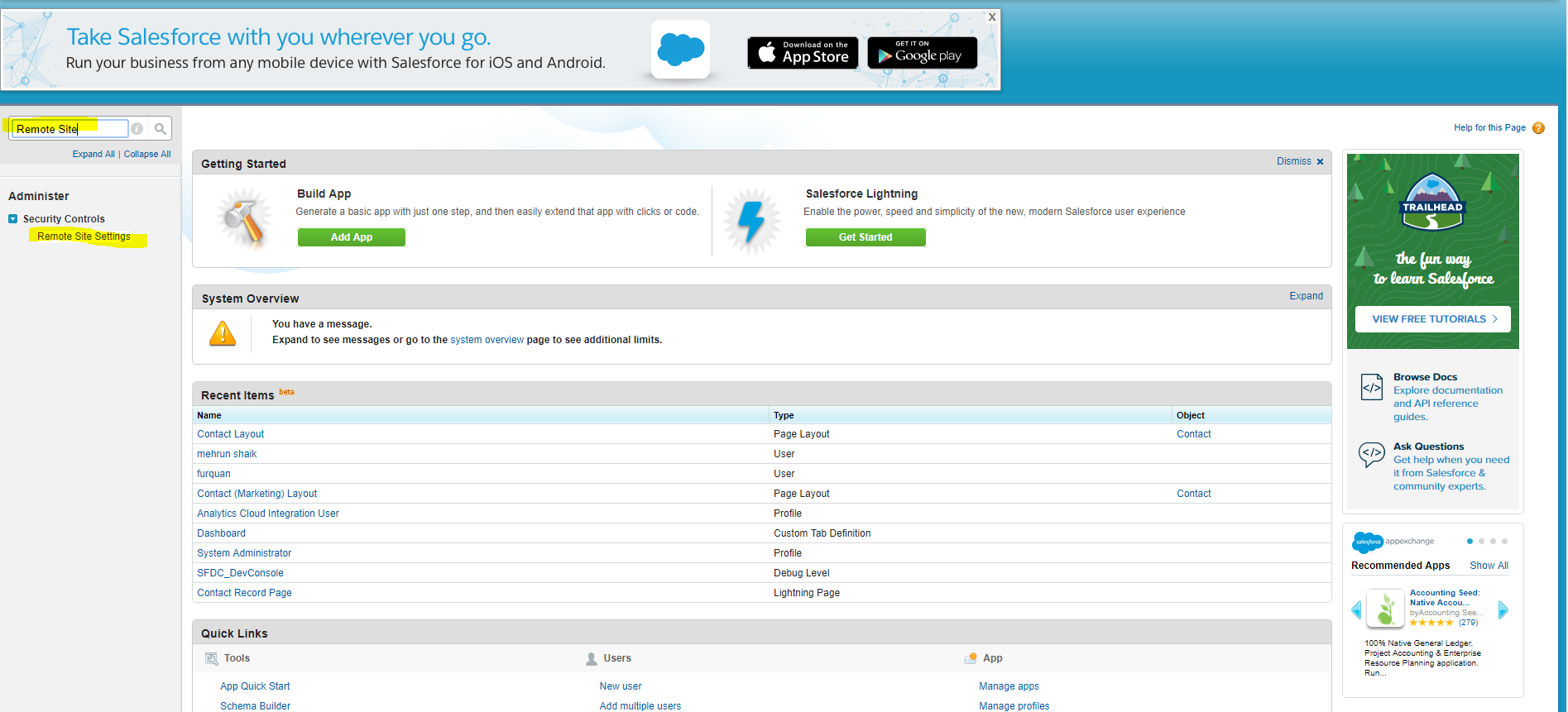This screenshot has width=1568, height=712.
Task: Open SFDC_DevConsole debug level
Action: (240, 573)
